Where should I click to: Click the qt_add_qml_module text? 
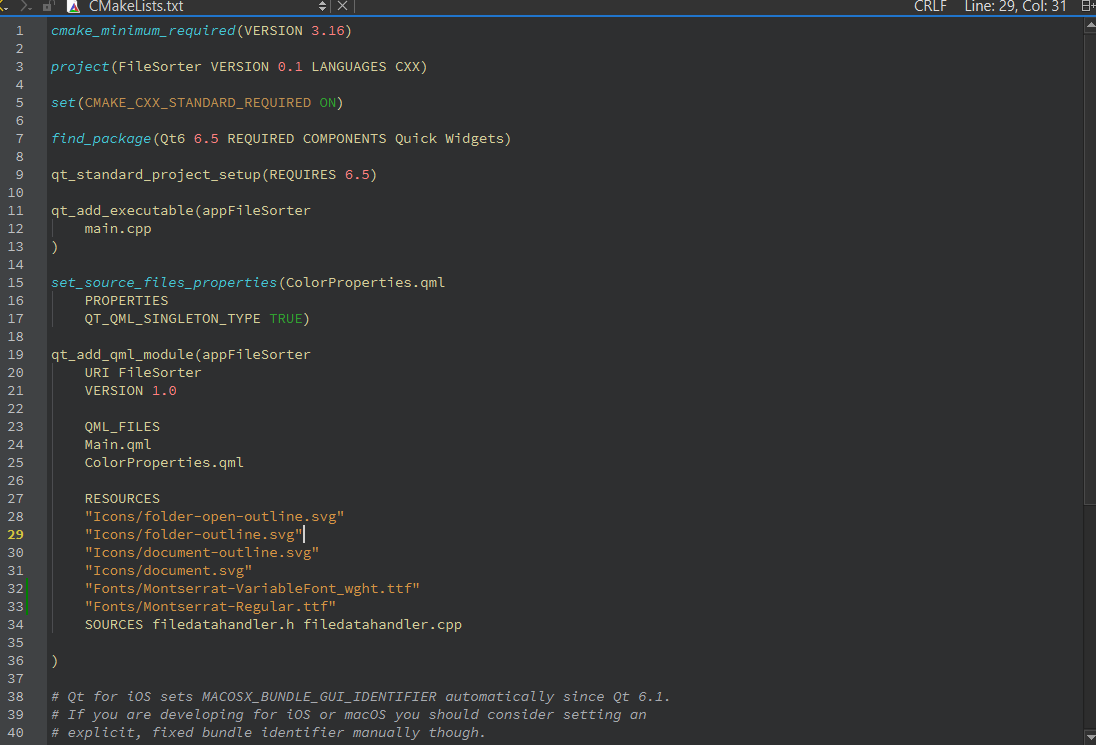121,355
